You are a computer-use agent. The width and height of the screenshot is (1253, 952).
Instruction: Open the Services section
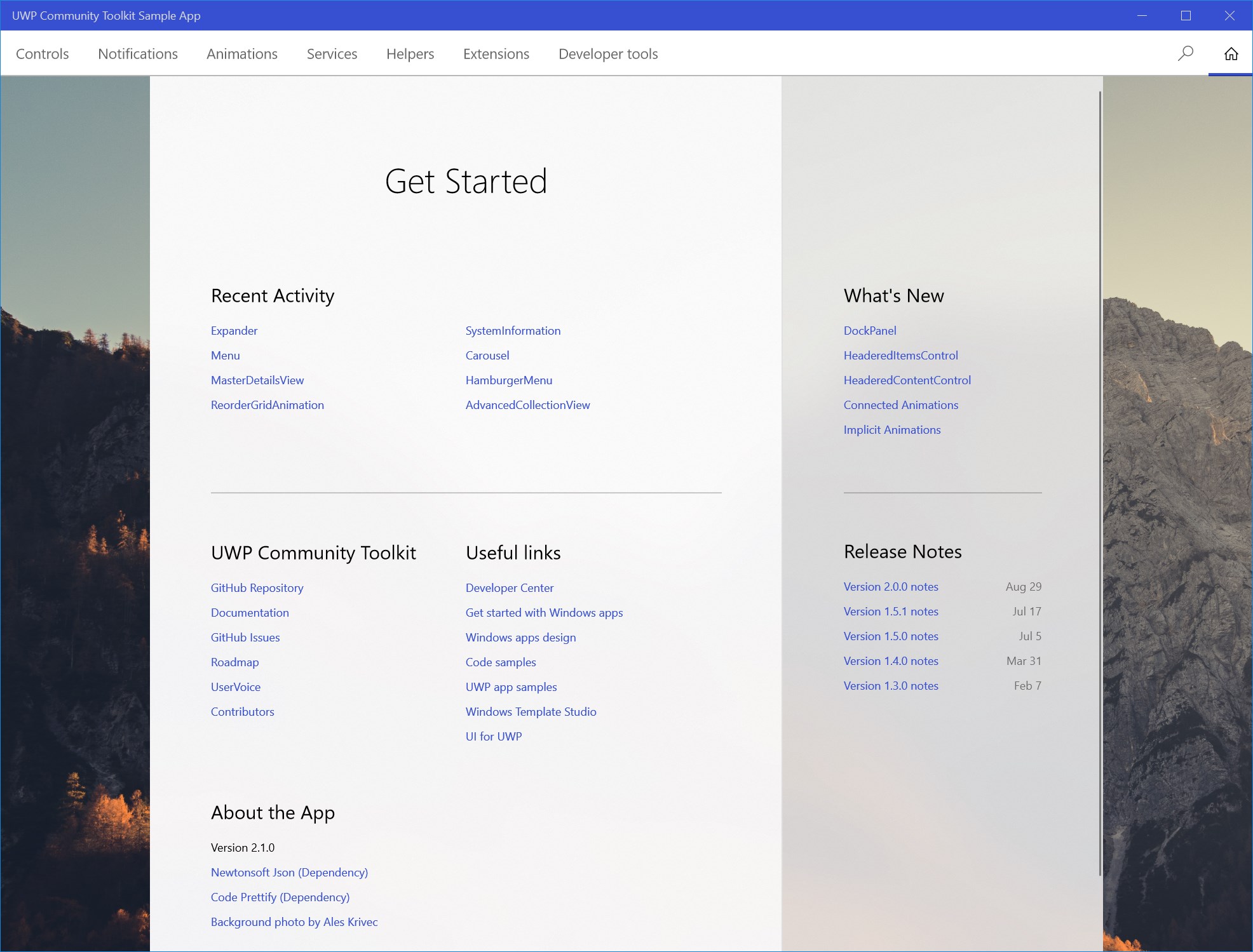pos(332,53)
